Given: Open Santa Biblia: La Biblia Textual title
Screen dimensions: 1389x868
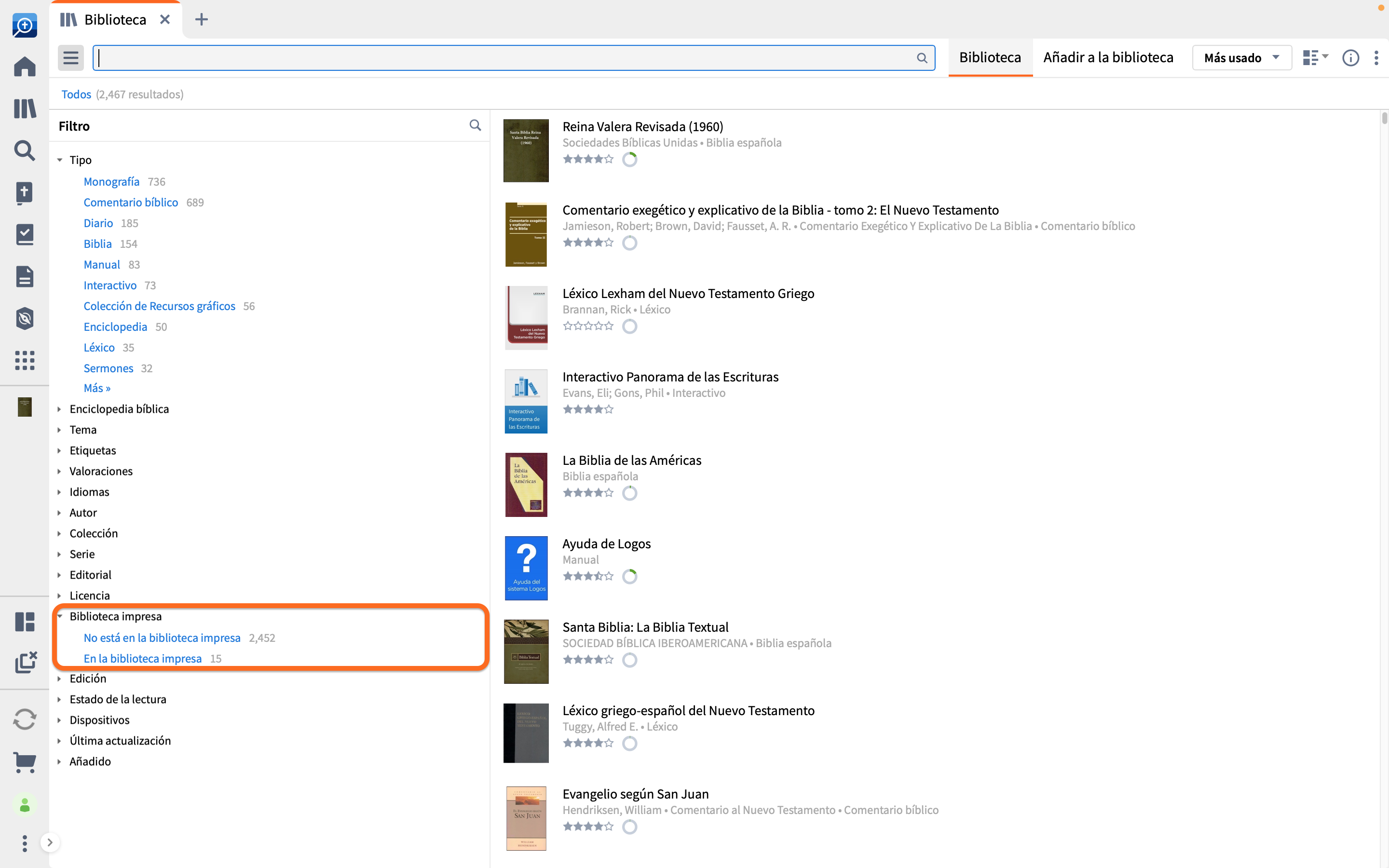Looking at the screenshot, I should point(645,627).
